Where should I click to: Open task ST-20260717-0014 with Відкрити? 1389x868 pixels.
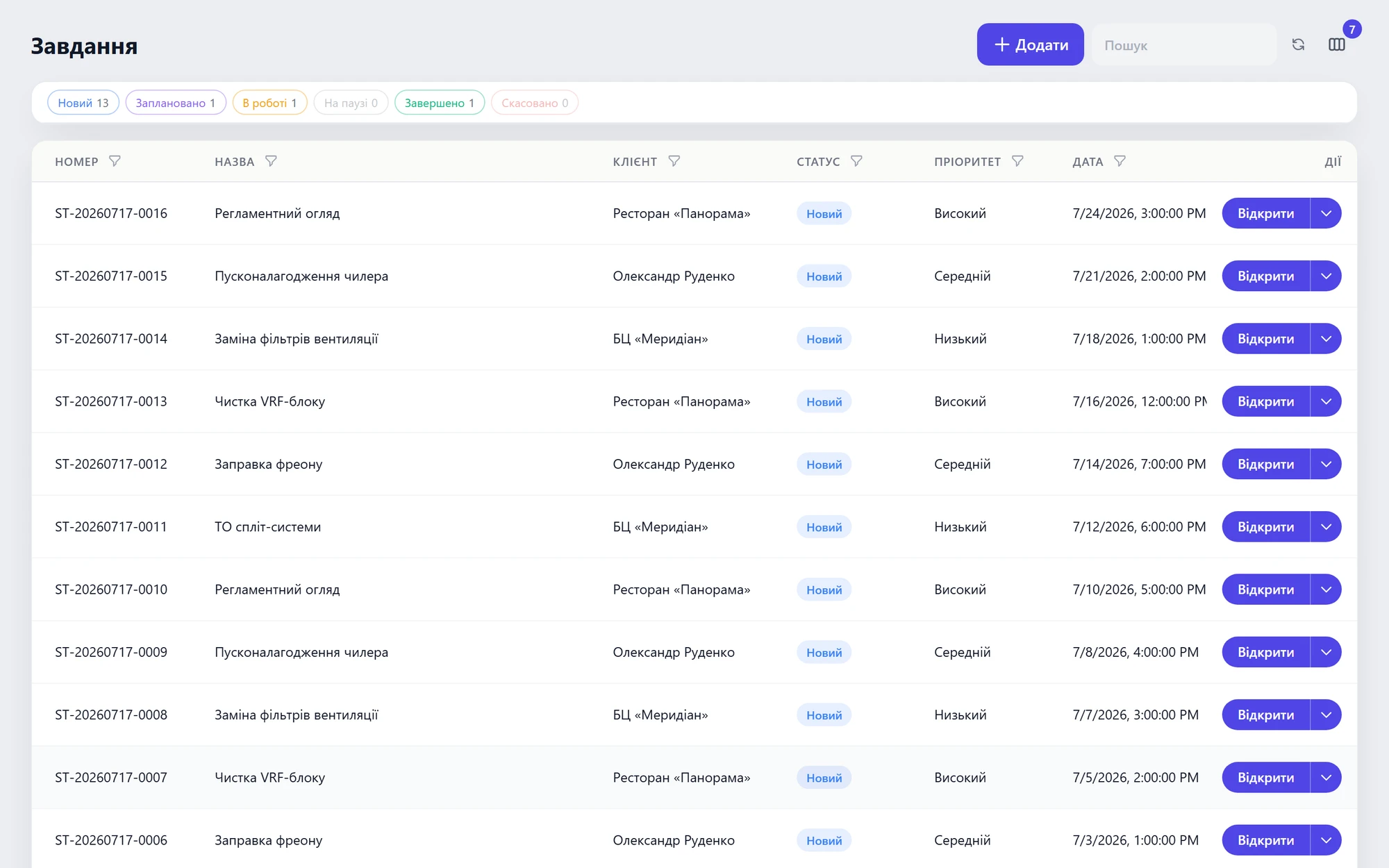tap(1265, 339)
